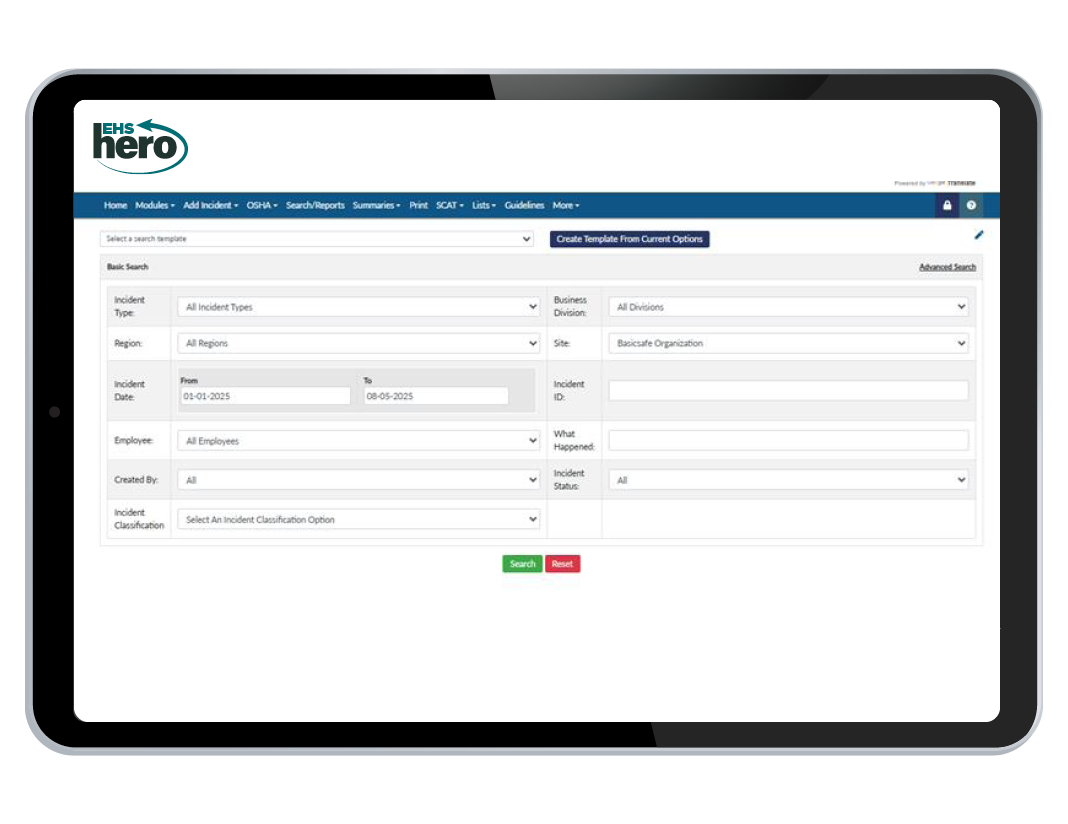Click the lock icon in navigation bar
1068x824 pixels.
click(947, 206)
